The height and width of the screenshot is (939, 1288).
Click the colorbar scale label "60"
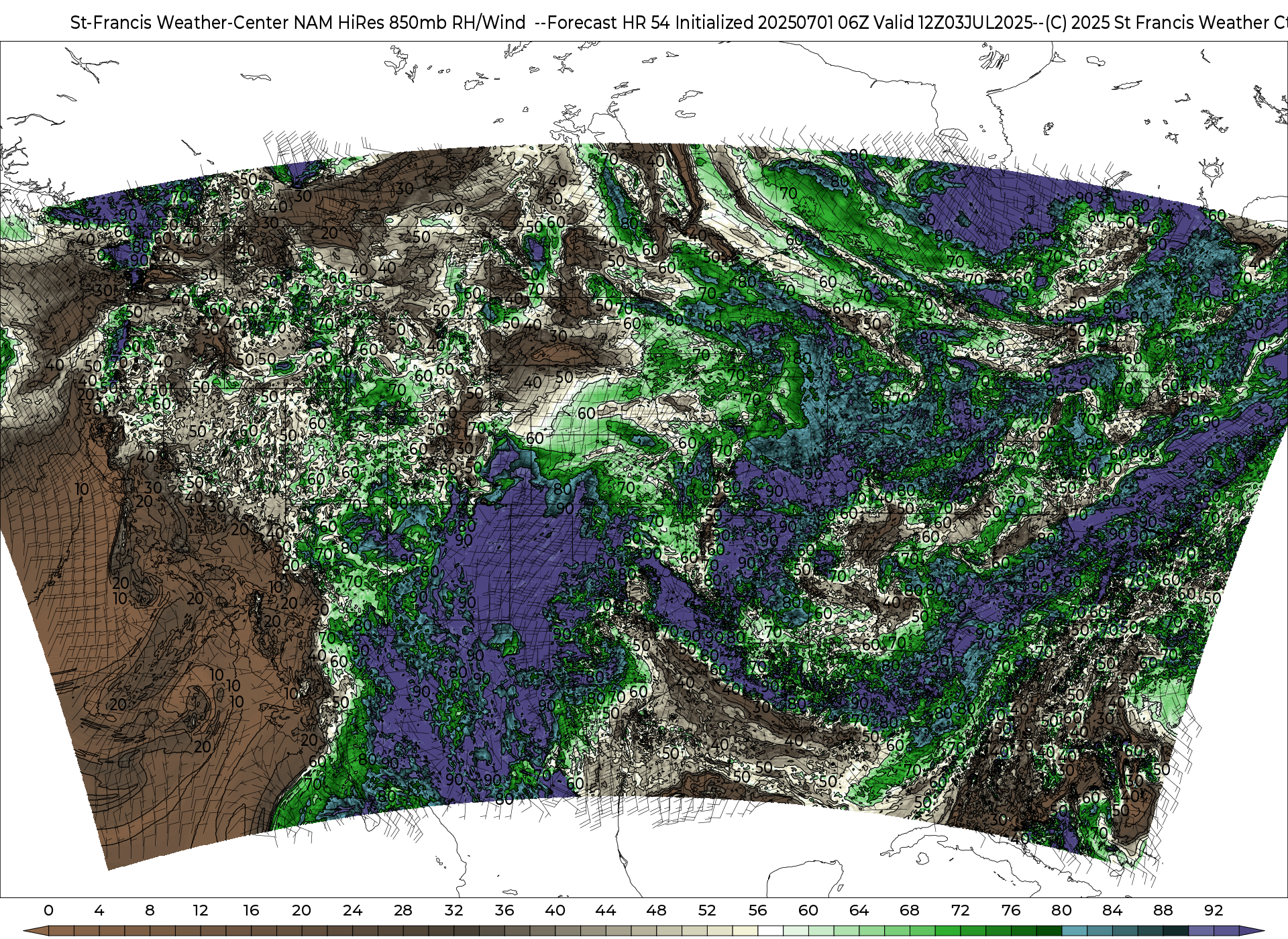[x=808, y=910]
